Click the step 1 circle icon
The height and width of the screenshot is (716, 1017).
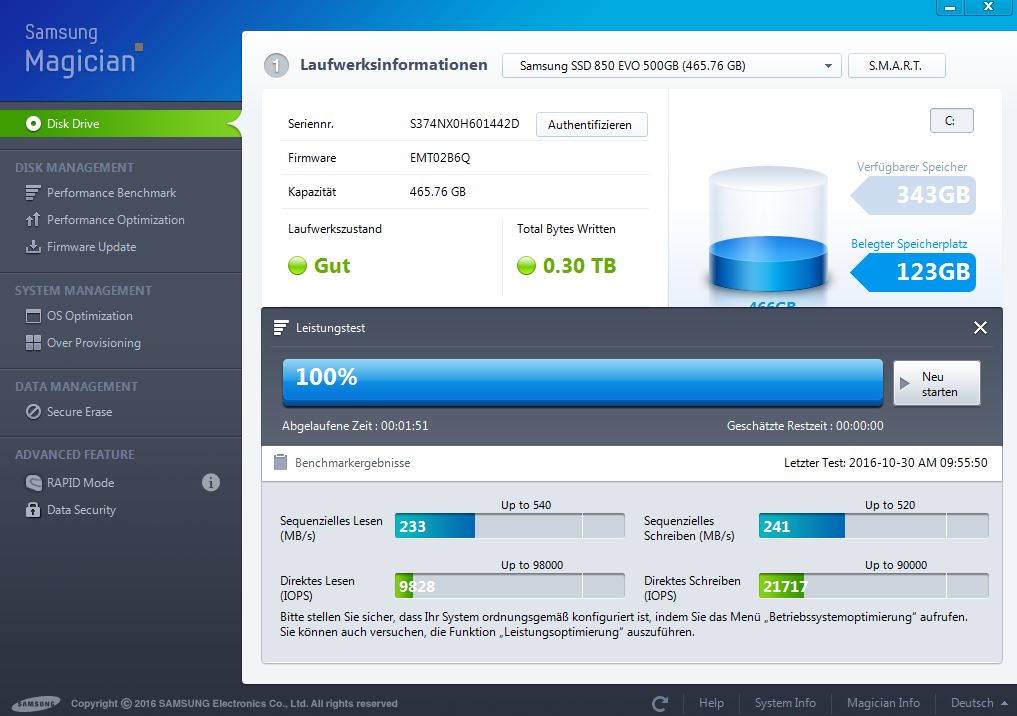coord(276,66)
